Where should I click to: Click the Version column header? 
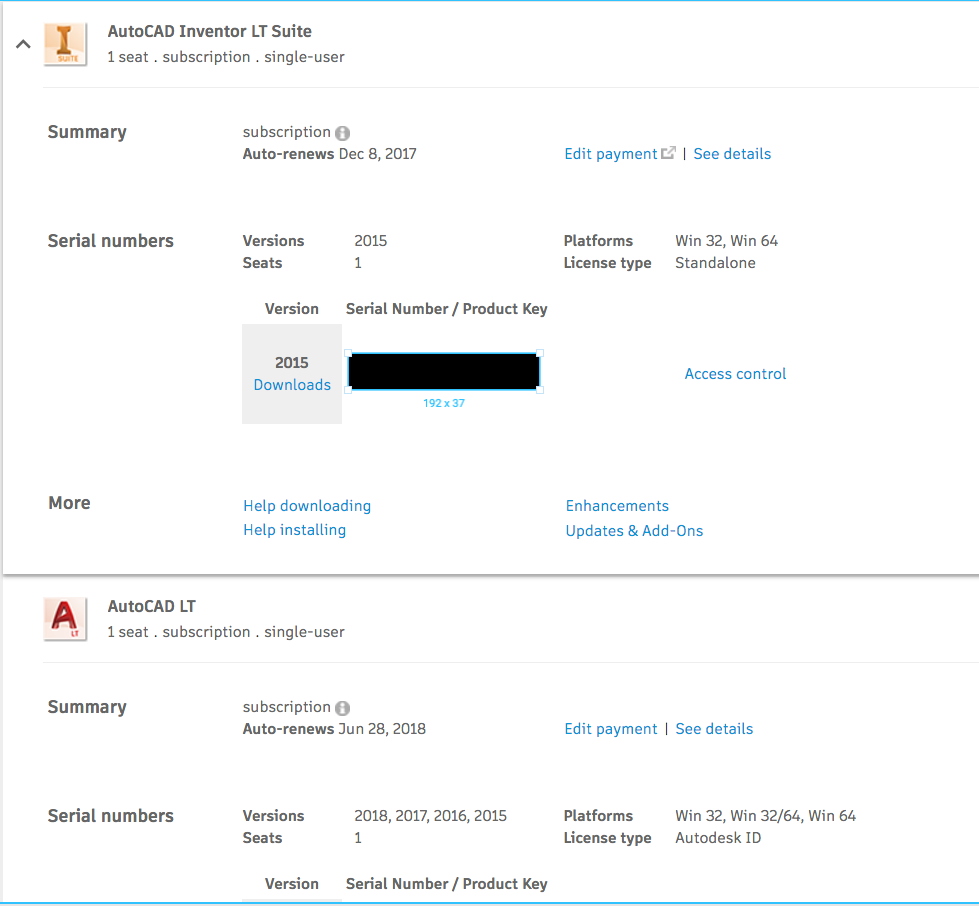pos(291,308)
